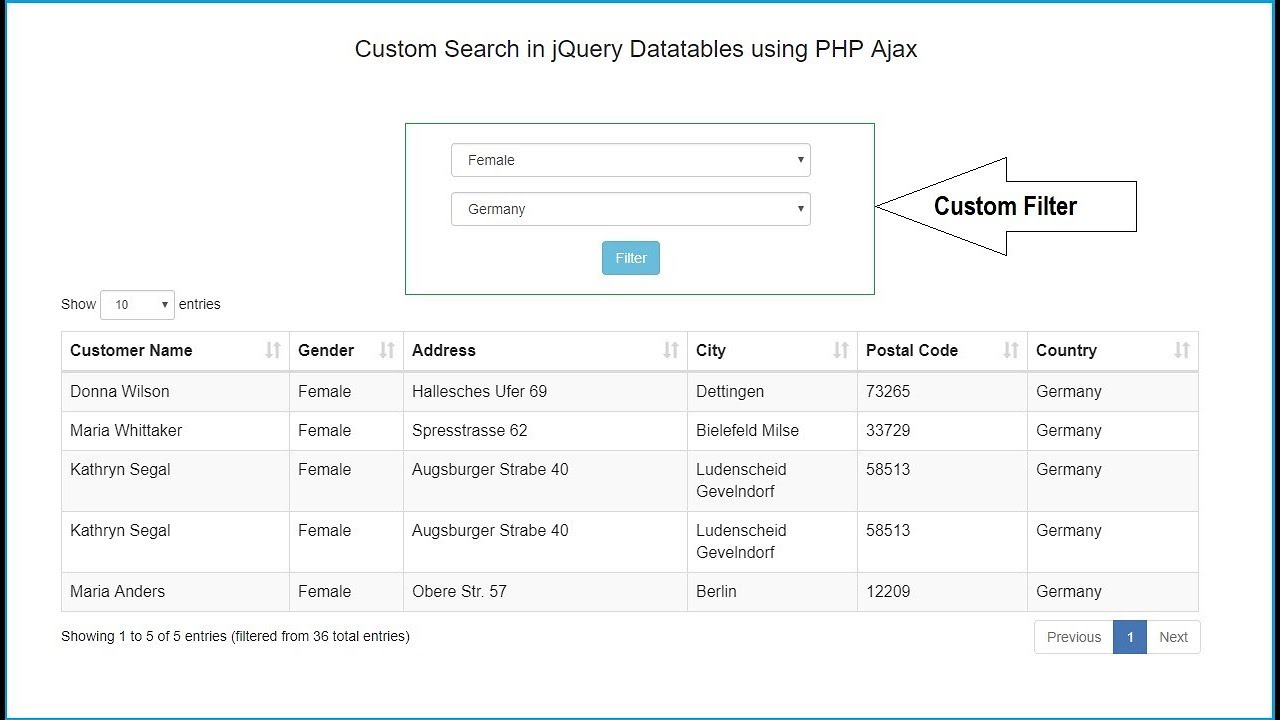Select the Maria Whittaker row
This screenshot has height=720, width=1280.
pos(126,430)
